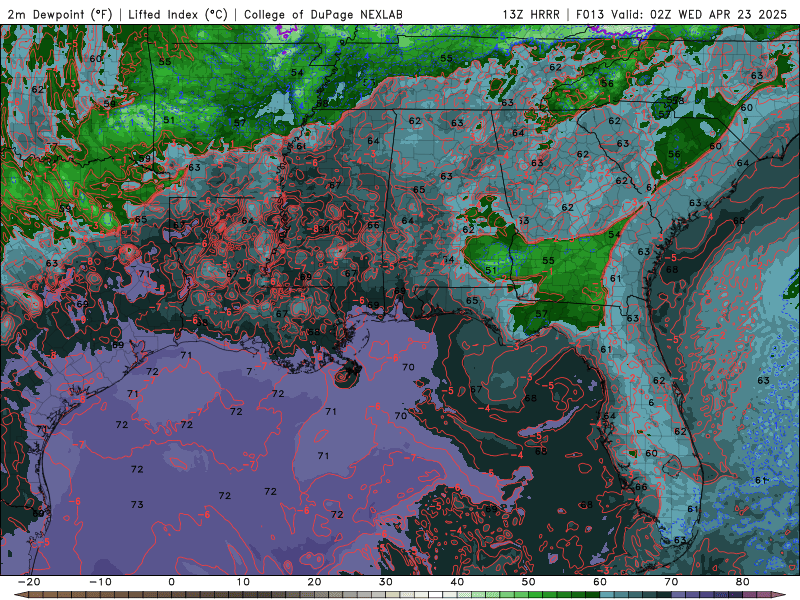Click the '70' label on the color scale
The image size is (800, 600).
[671, 582]
